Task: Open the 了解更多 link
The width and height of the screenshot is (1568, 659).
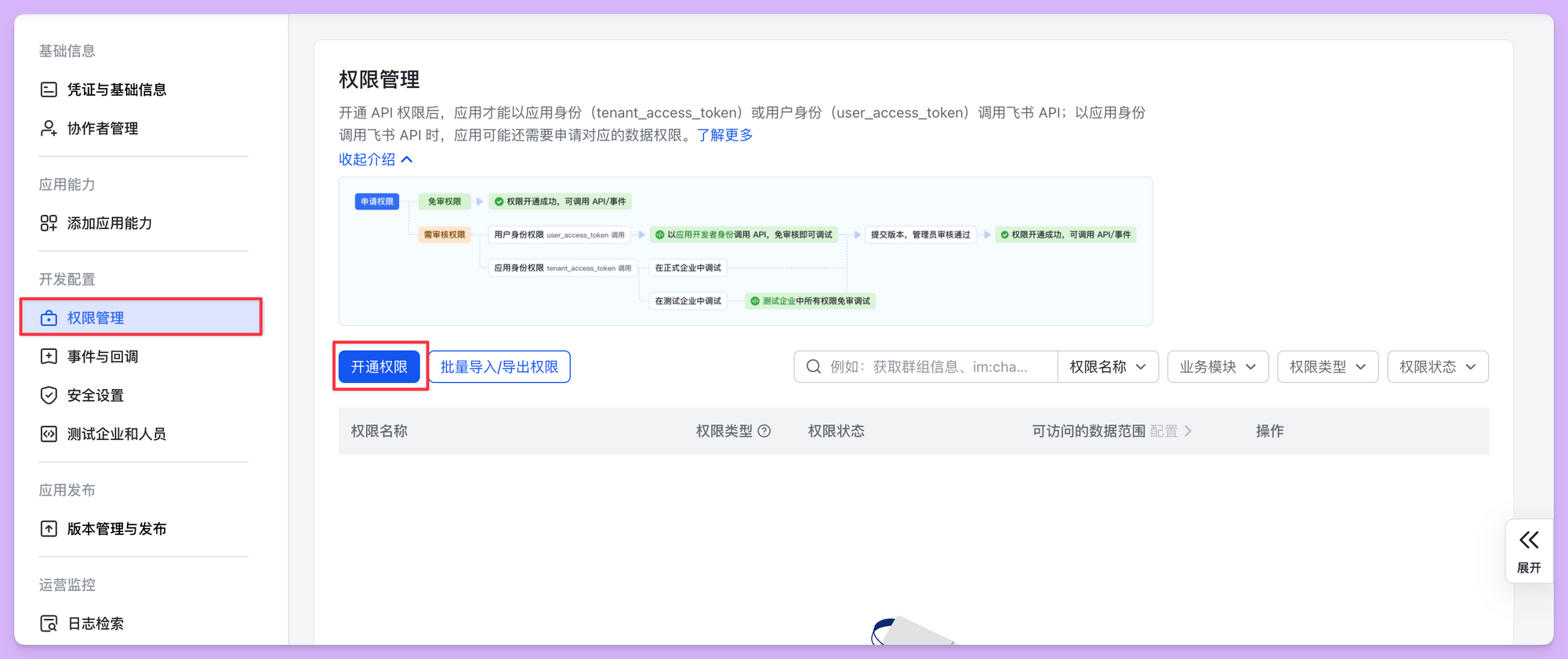Action: [x=725, y=135]
